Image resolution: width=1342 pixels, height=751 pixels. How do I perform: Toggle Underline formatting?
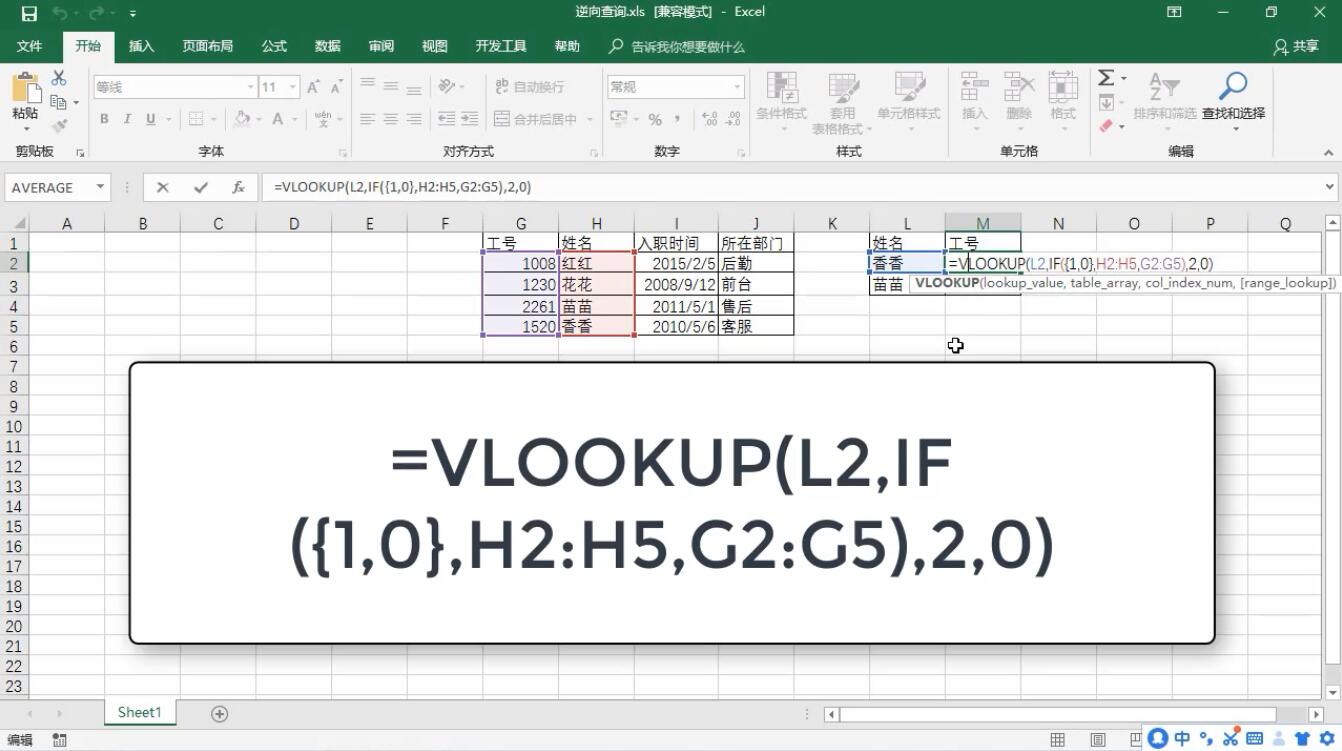click(x=151, y=119)
